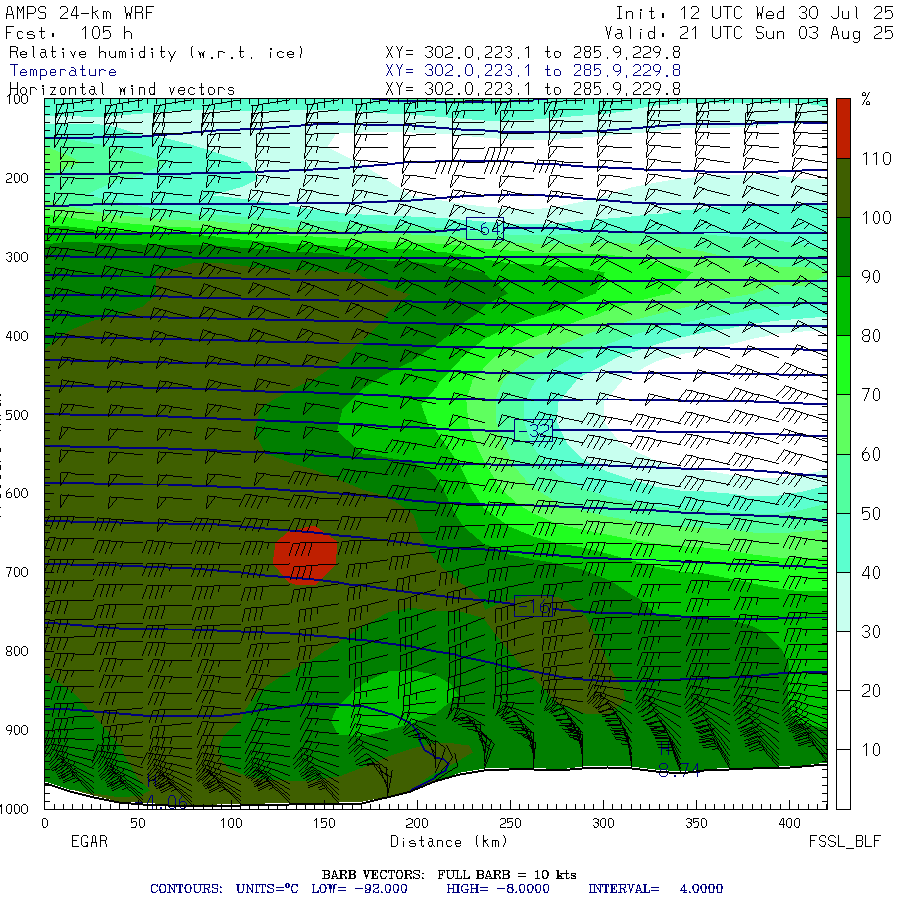Click the 'Horizontal wind vectors' label
The image size is (900, 900).
click(x=122, y=90)
